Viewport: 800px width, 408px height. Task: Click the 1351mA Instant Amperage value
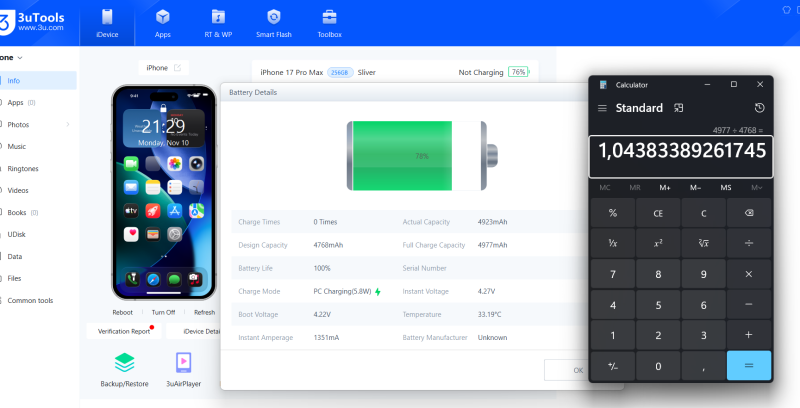pos(326,338)
